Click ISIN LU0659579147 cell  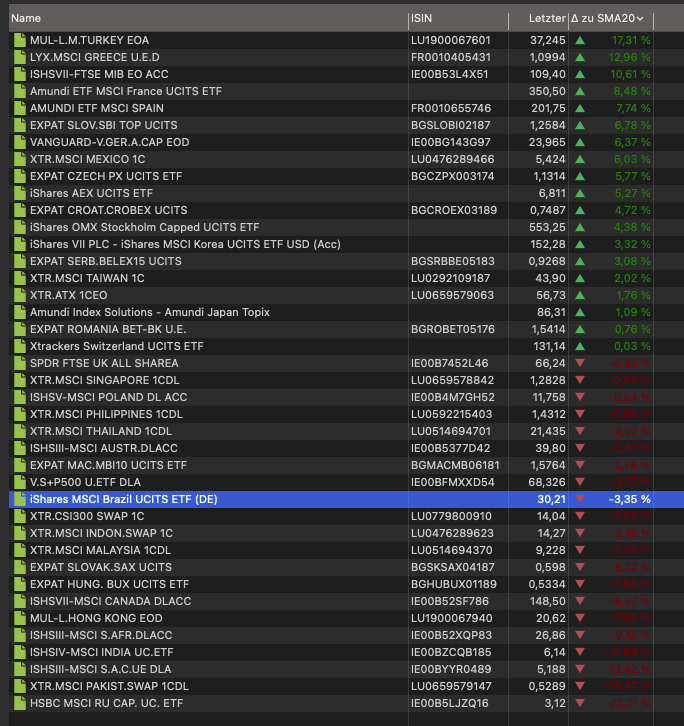click(452, 686)
